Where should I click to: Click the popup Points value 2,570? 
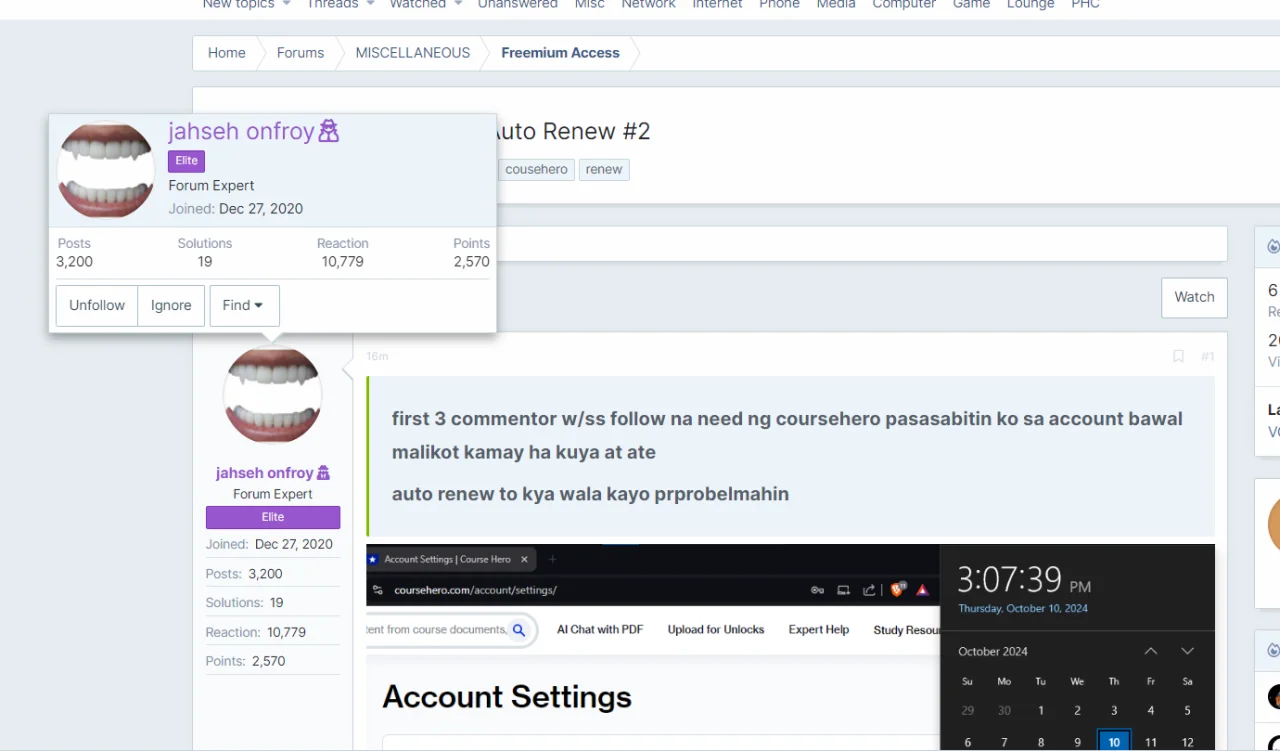pyautogui.click(x=471, y=262)
